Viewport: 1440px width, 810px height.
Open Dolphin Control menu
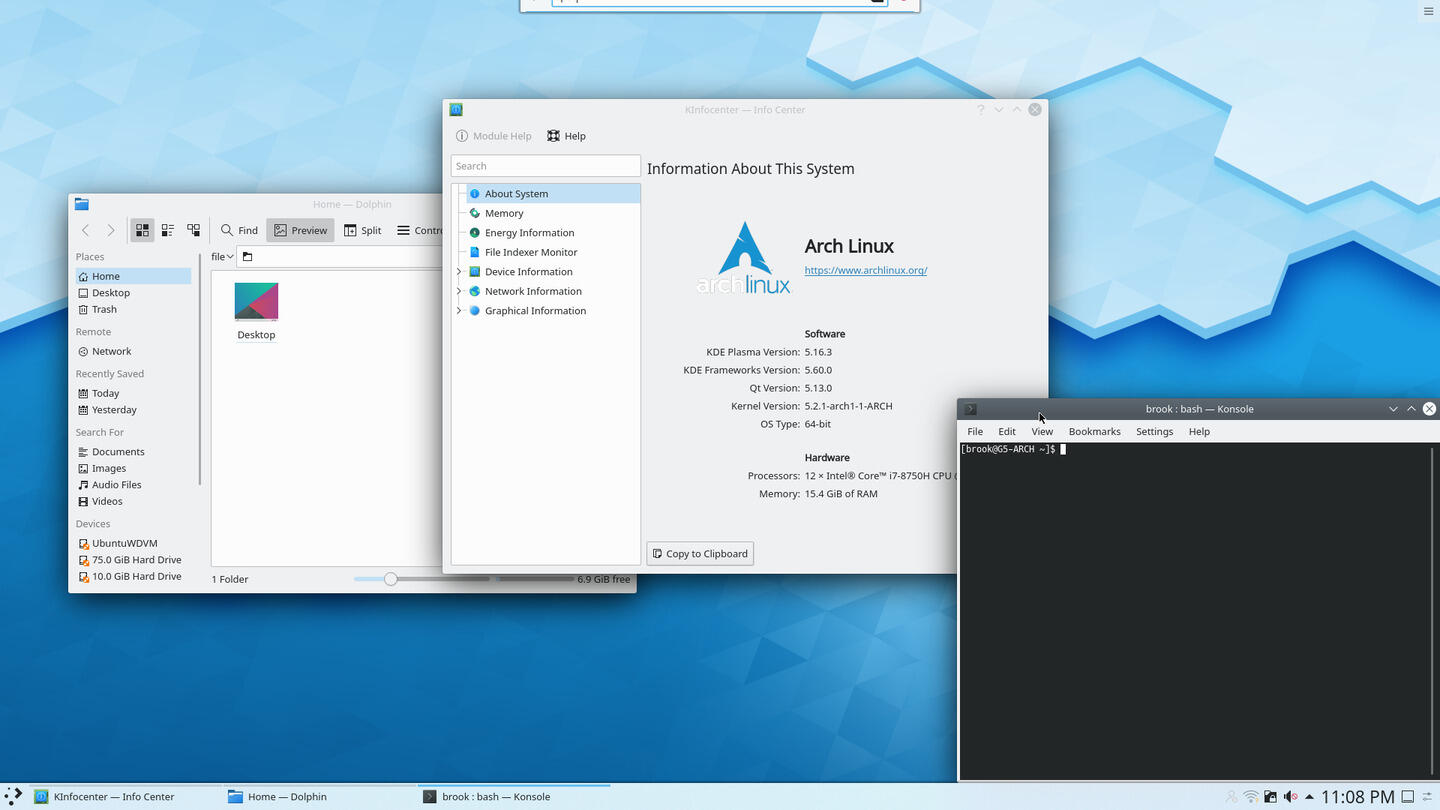(x=418, y=230)
